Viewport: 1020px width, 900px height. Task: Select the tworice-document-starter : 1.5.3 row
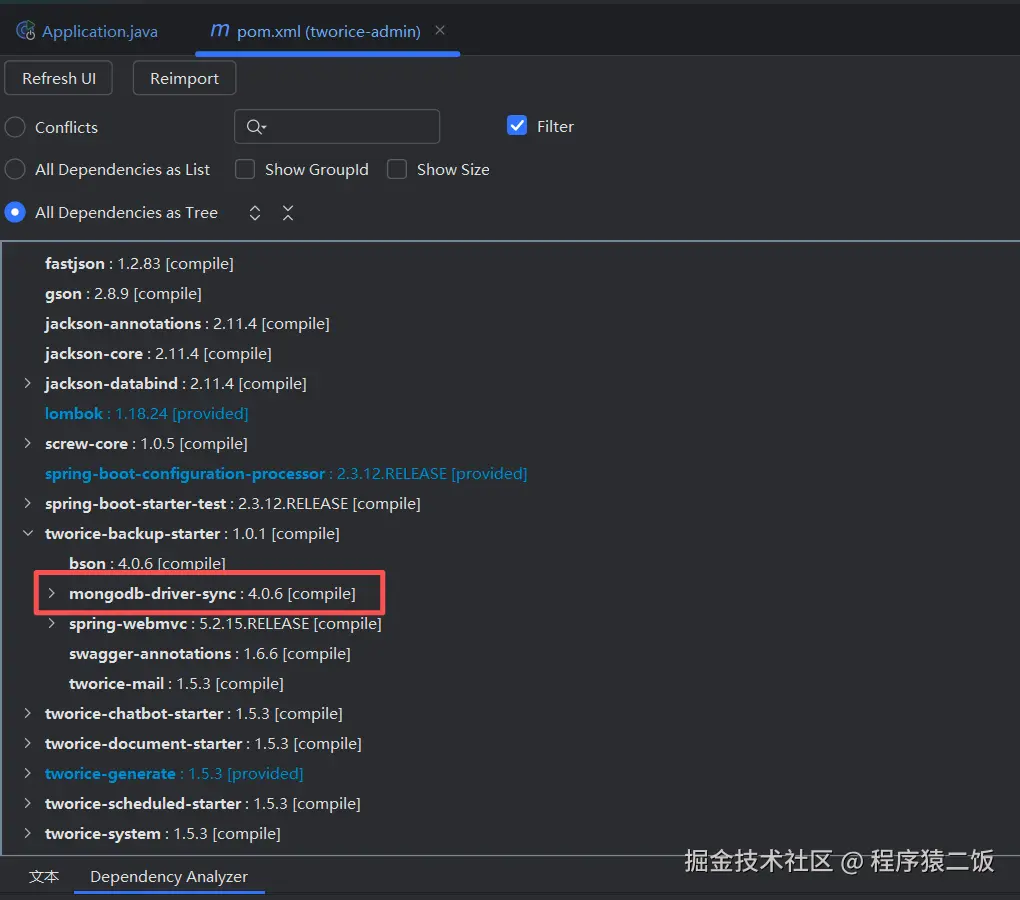pyautogui.click(x=203, y=743)
